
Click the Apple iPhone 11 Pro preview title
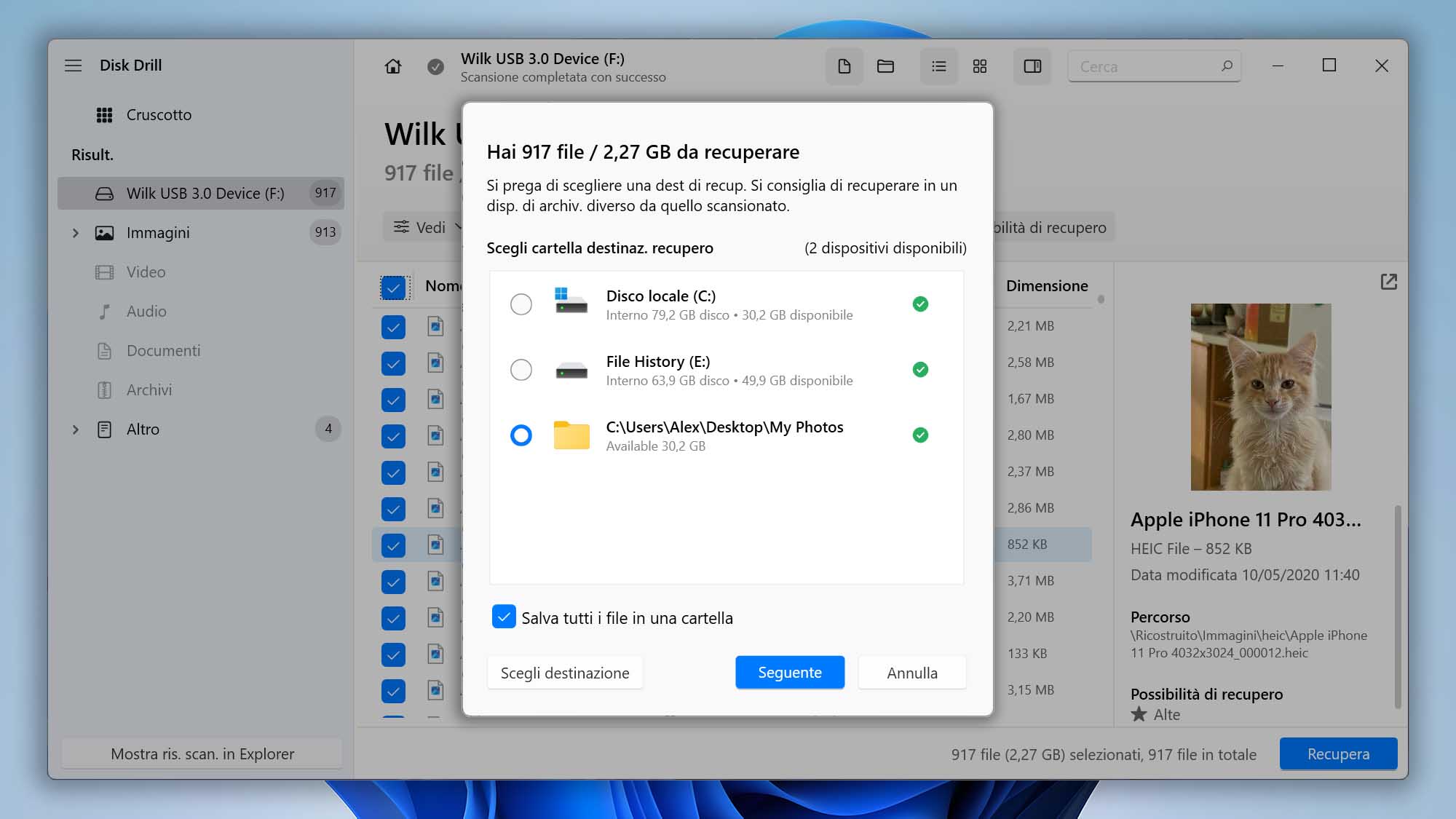click(1246, 519)
